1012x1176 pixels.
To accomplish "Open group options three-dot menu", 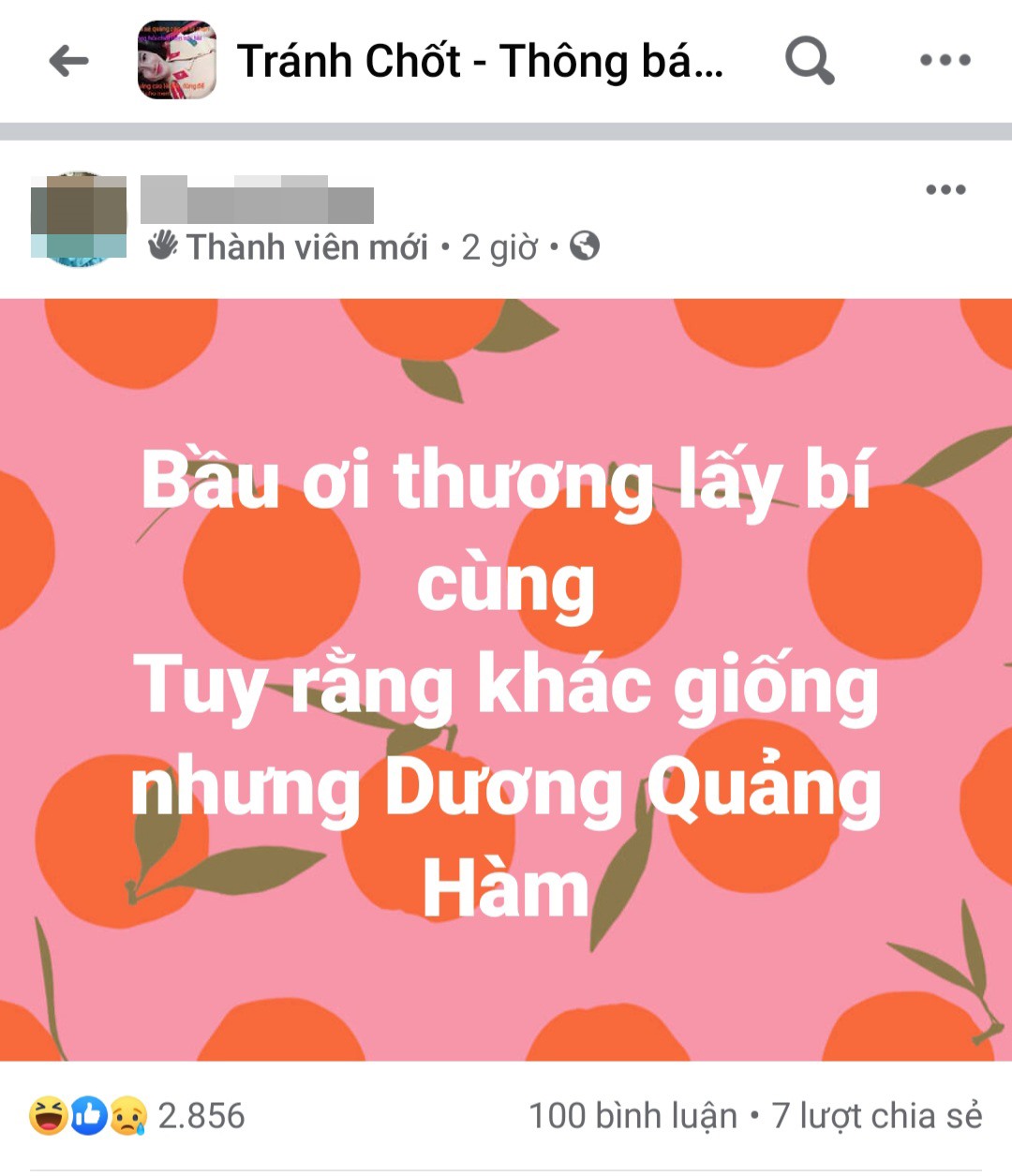I will coord(945,60).
